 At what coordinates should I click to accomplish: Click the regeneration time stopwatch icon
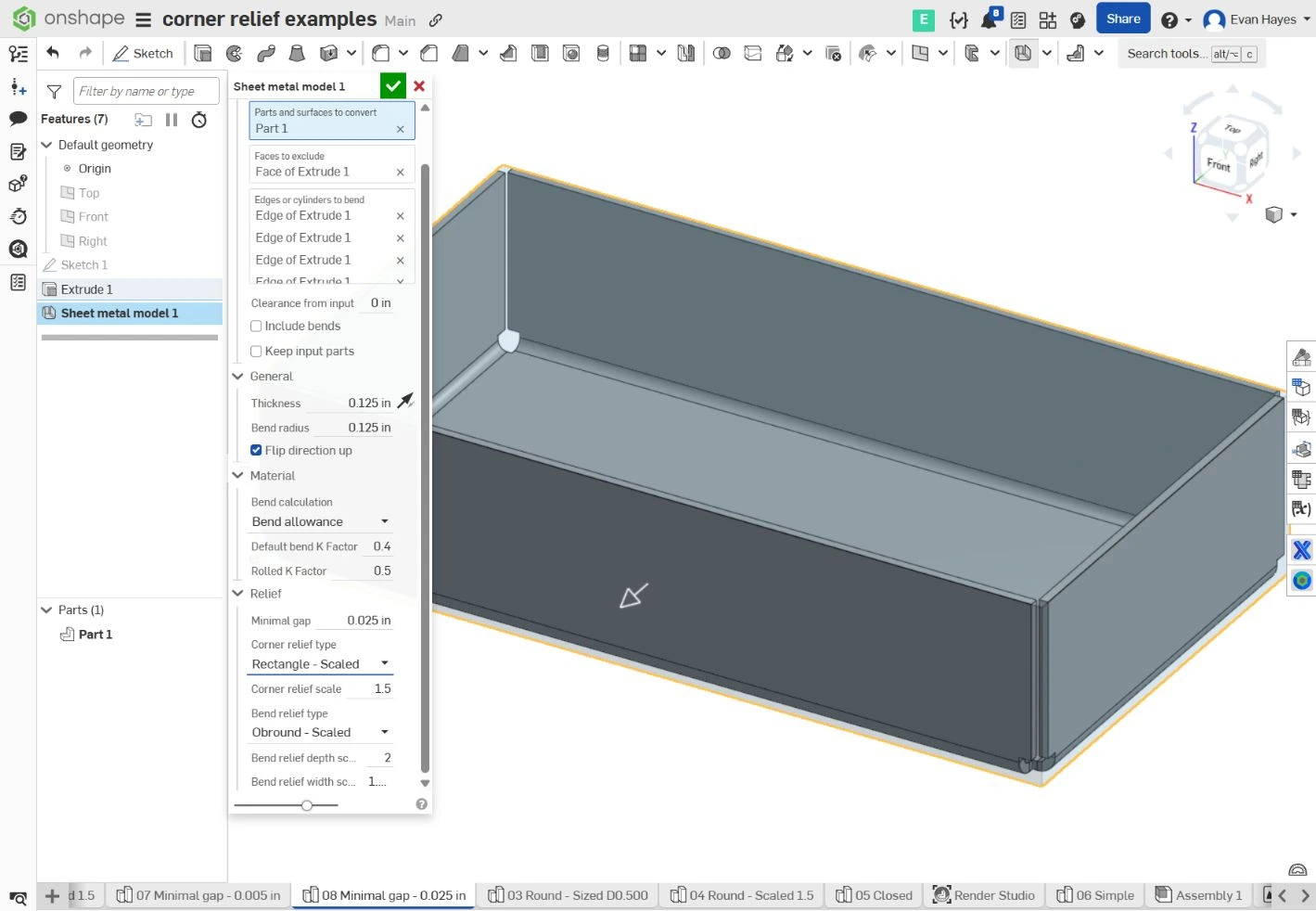(199, 120)
